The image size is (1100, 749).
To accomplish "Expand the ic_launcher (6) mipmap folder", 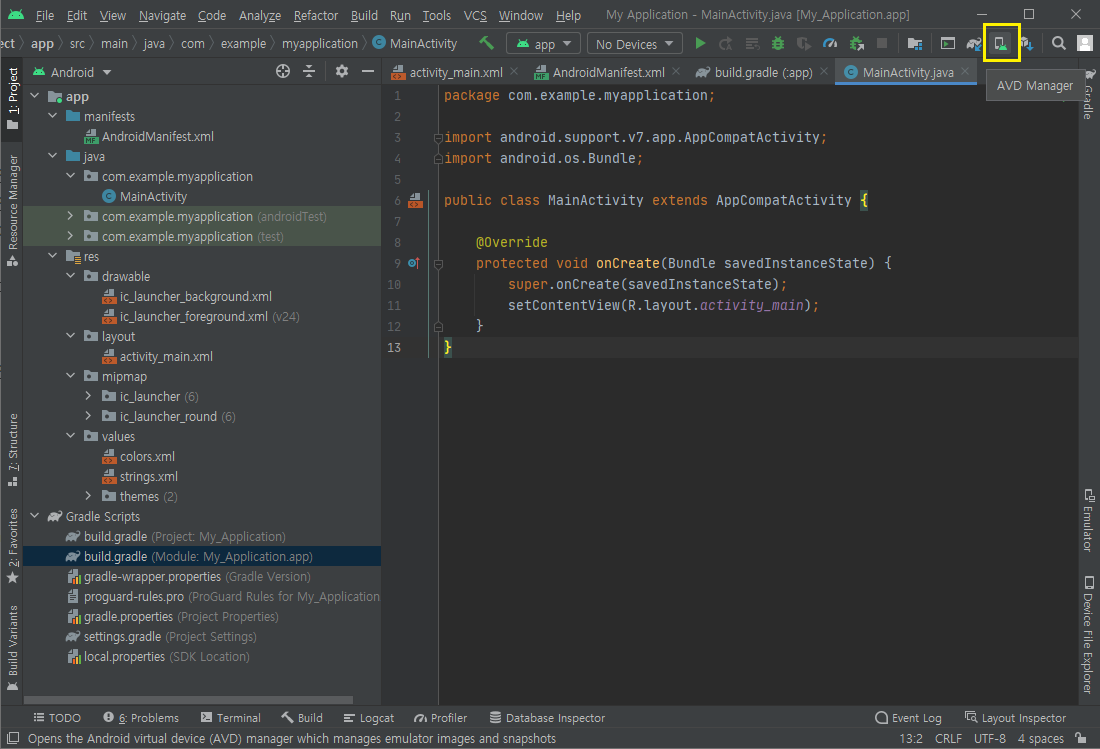I will (88, 396).
